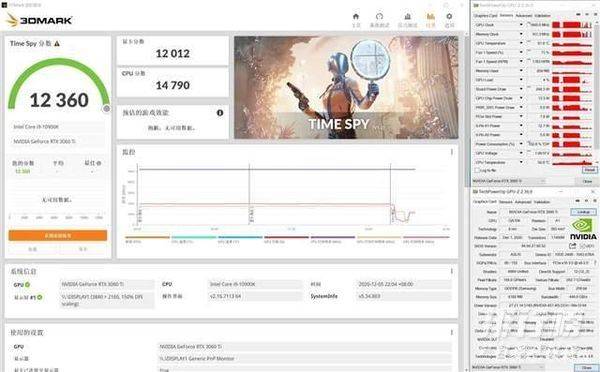Viewport: 600px width, 372px height.
Task: Toggle the OpenCL computing checkbox
Action: (x=503, y=348)
